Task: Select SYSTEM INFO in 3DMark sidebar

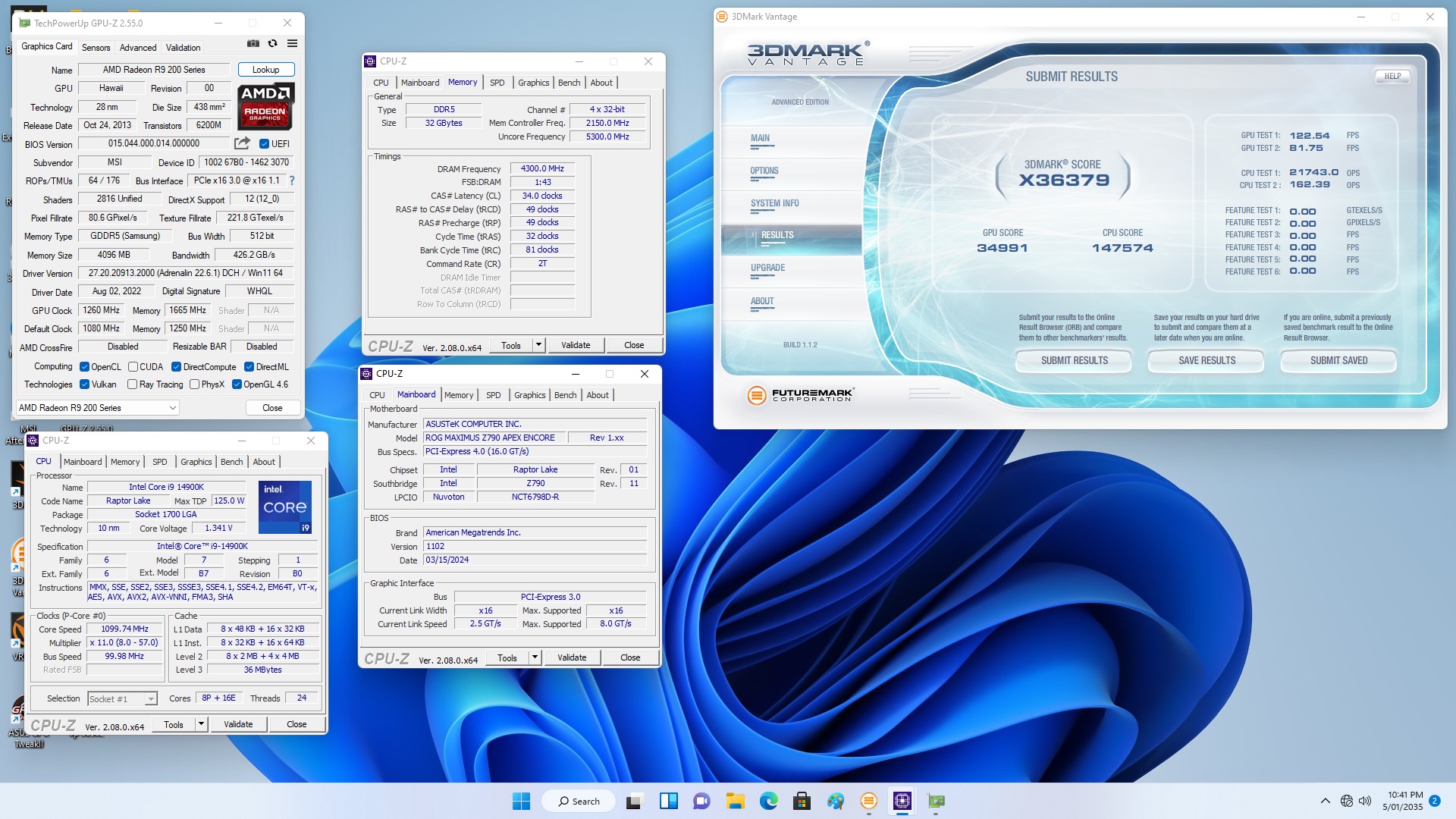Action: [775, 204]
